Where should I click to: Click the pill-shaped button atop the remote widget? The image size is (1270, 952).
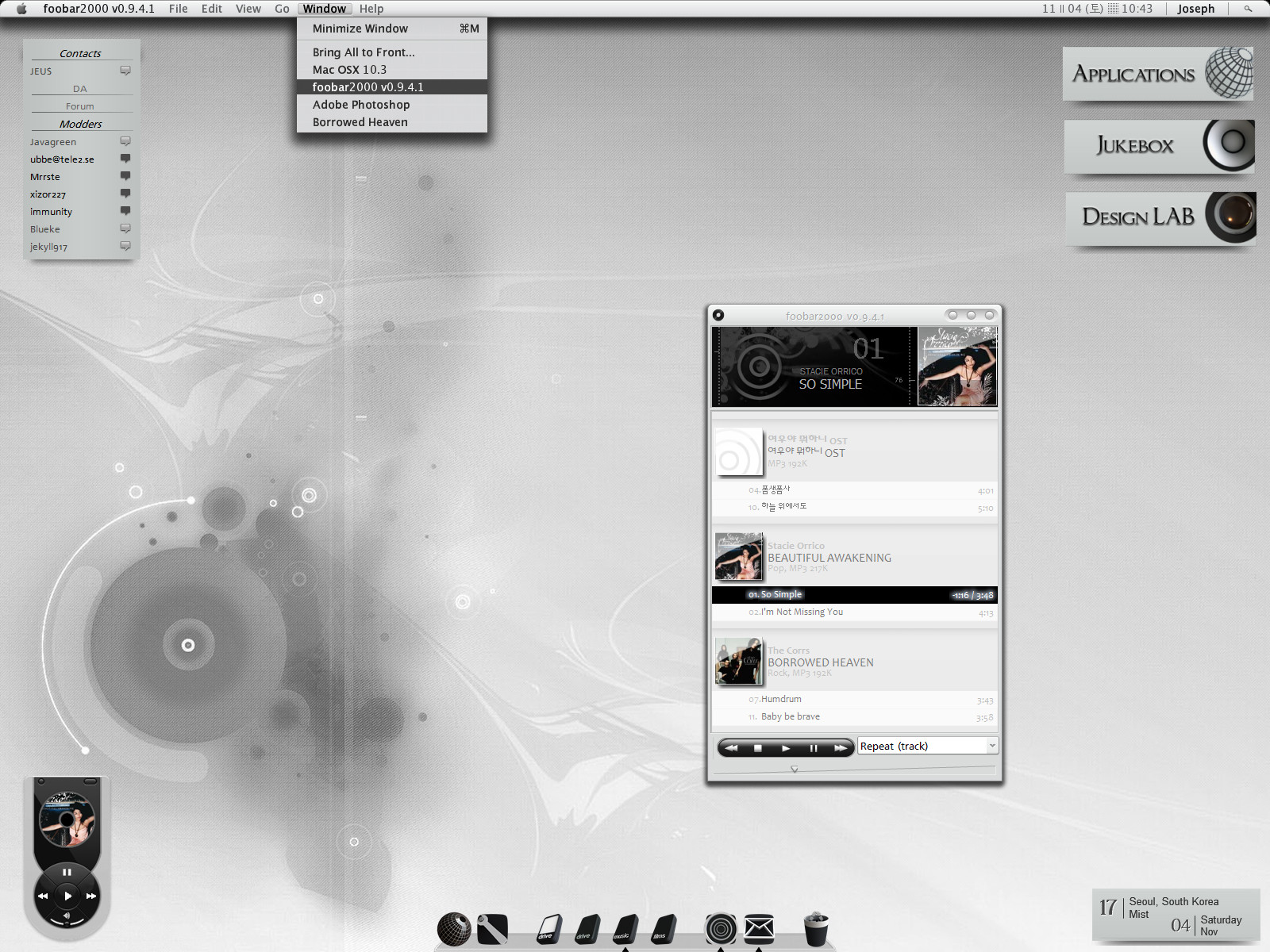click(x=90, y=781)
